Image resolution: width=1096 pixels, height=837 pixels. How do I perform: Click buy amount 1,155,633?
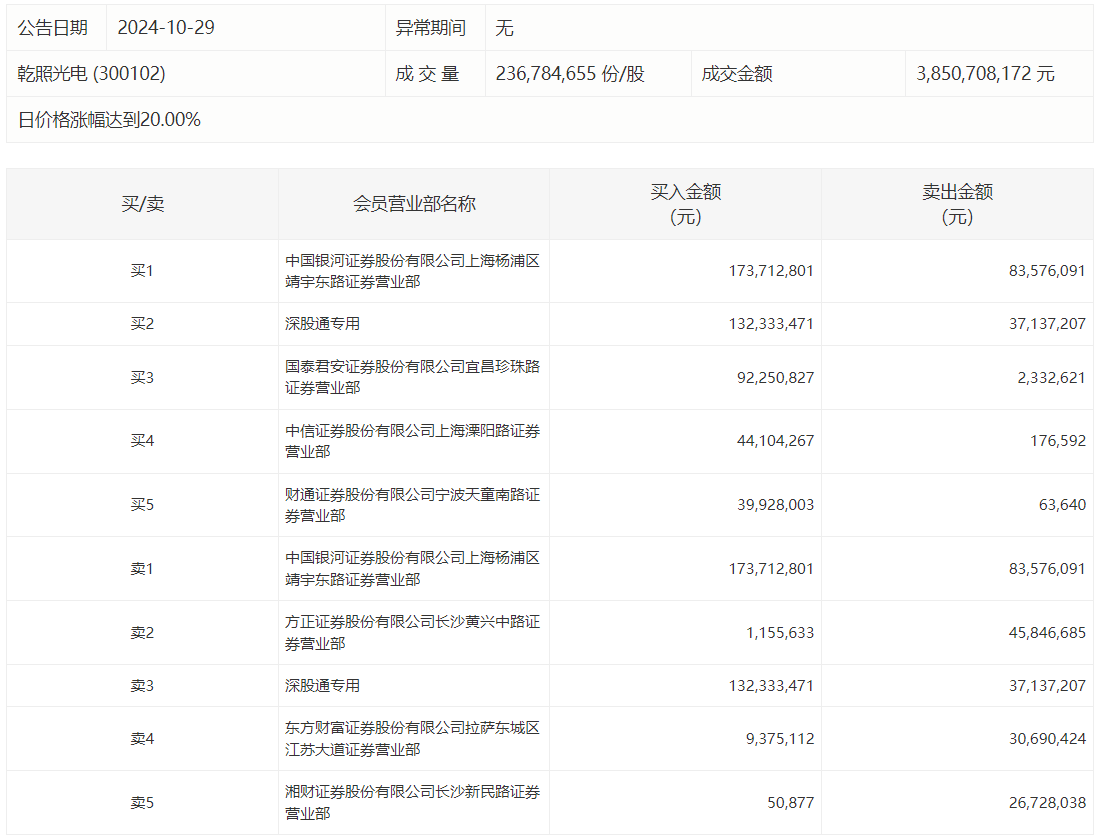pyautogui.click(x=780, y=633)
